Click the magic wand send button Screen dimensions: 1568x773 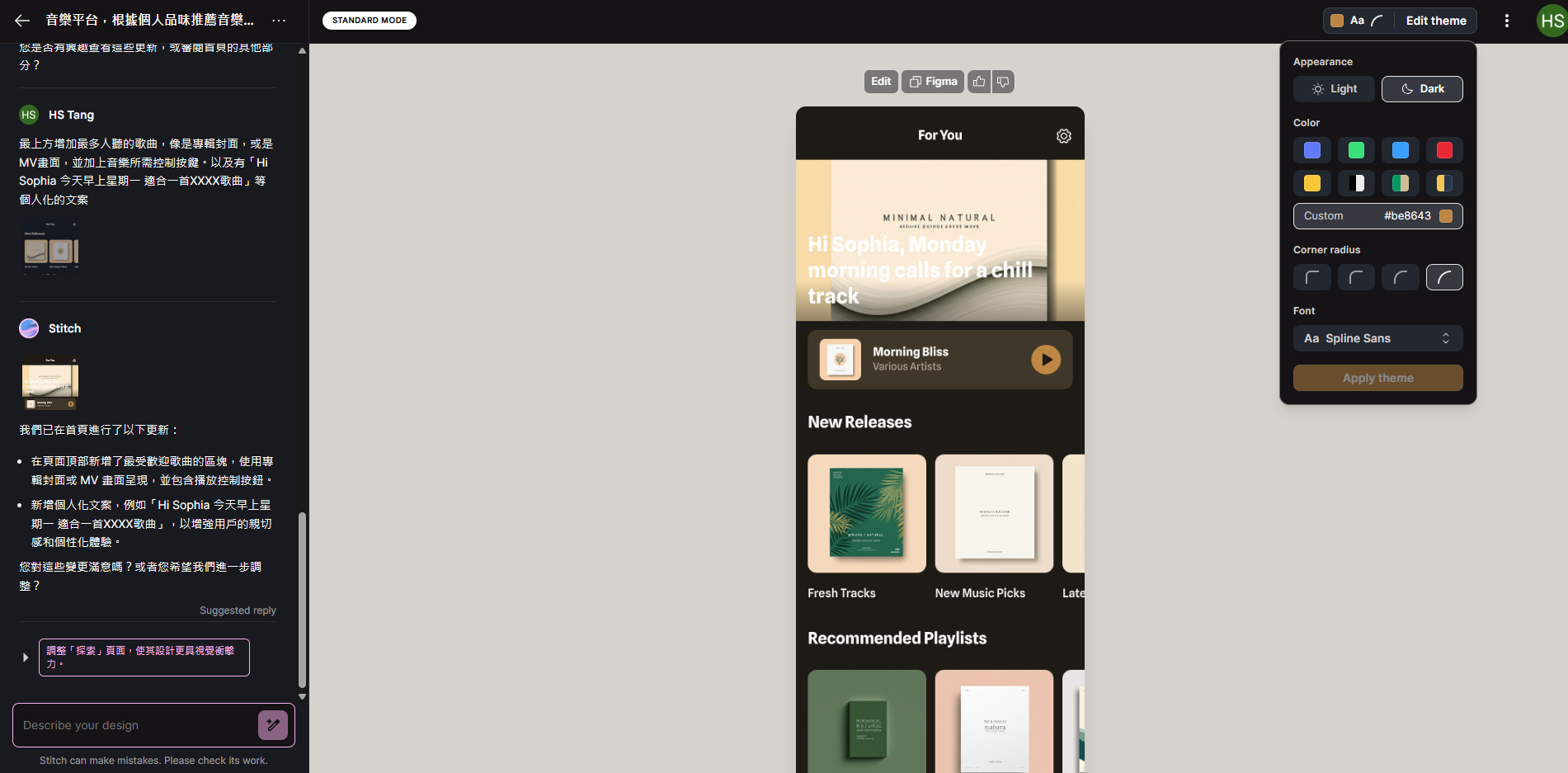coord(273,725)
